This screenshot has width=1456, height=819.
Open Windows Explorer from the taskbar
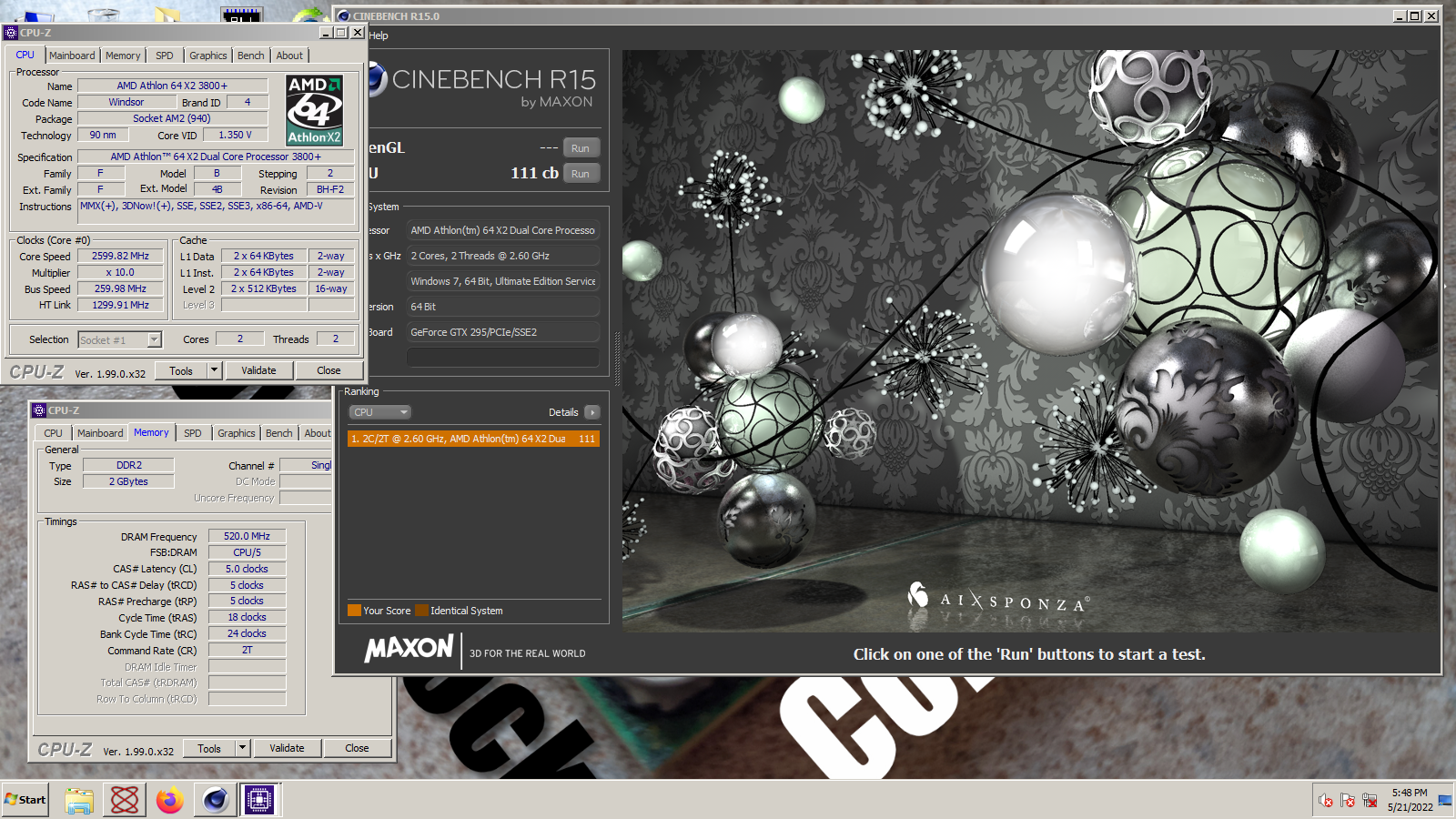(79, 800)
